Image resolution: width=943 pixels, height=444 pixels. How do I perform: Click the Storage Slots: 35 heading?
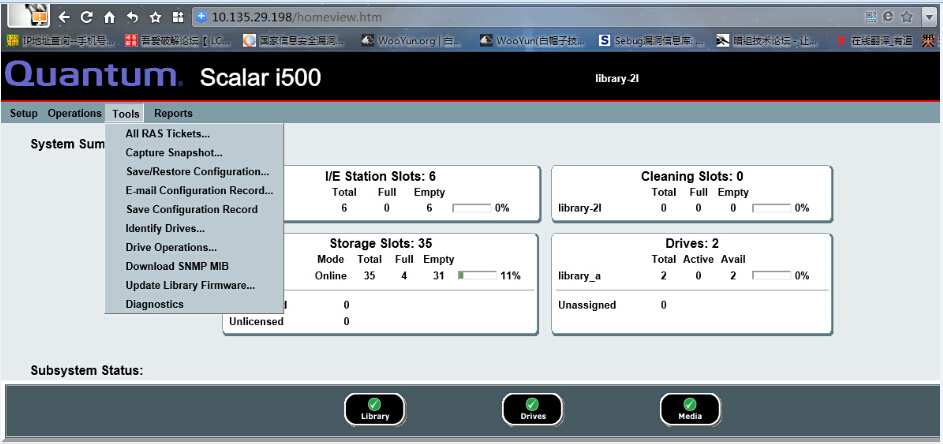[x=381, y=244]
